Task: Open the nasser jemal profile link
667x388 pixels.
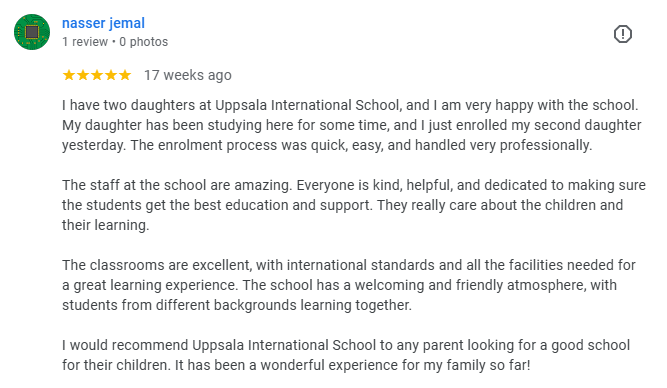Action: (x=103, y=23)
